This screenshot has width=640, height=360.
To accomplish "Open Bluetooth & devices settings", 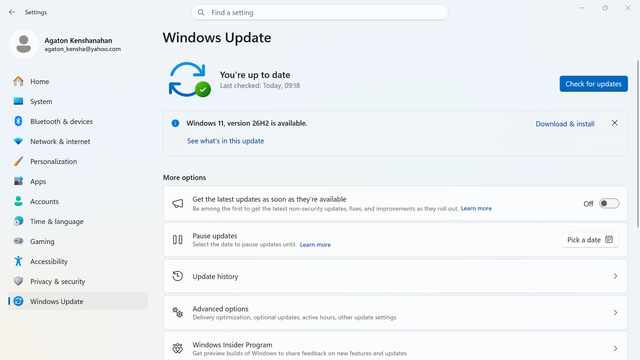I will (x=78, y=121).
